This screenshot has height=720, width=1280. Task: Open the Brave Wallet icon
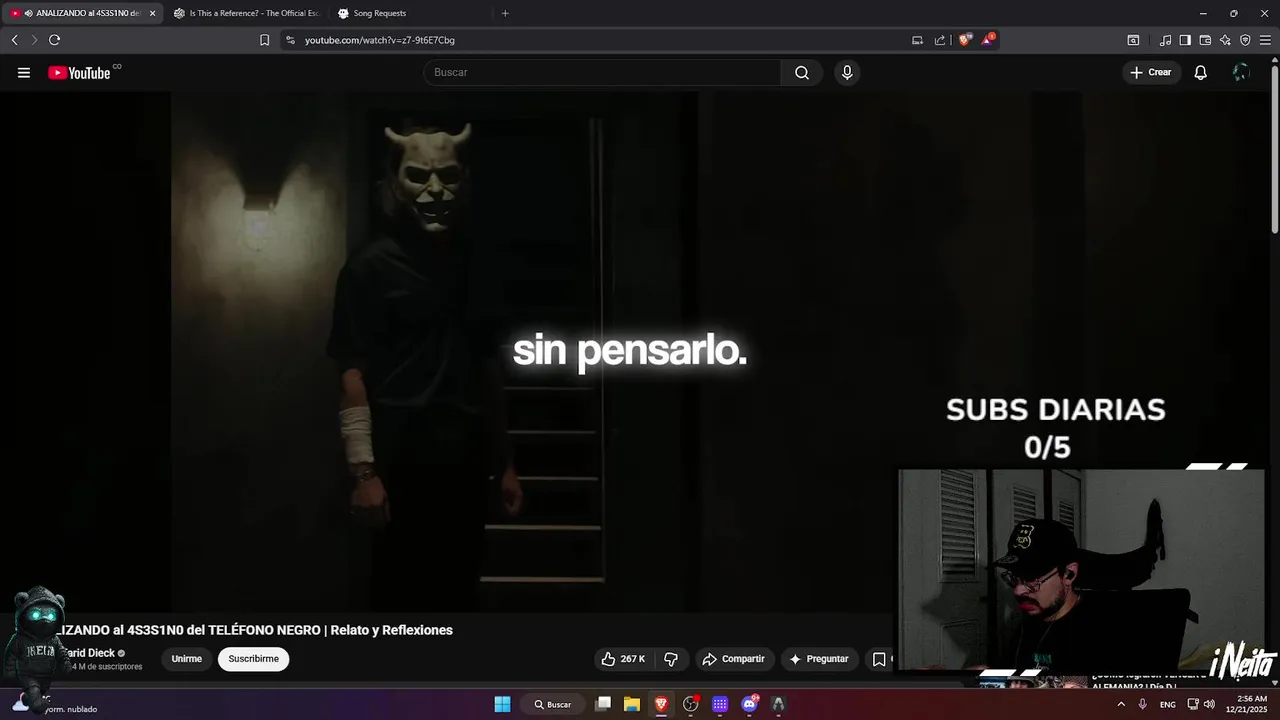1205,40
